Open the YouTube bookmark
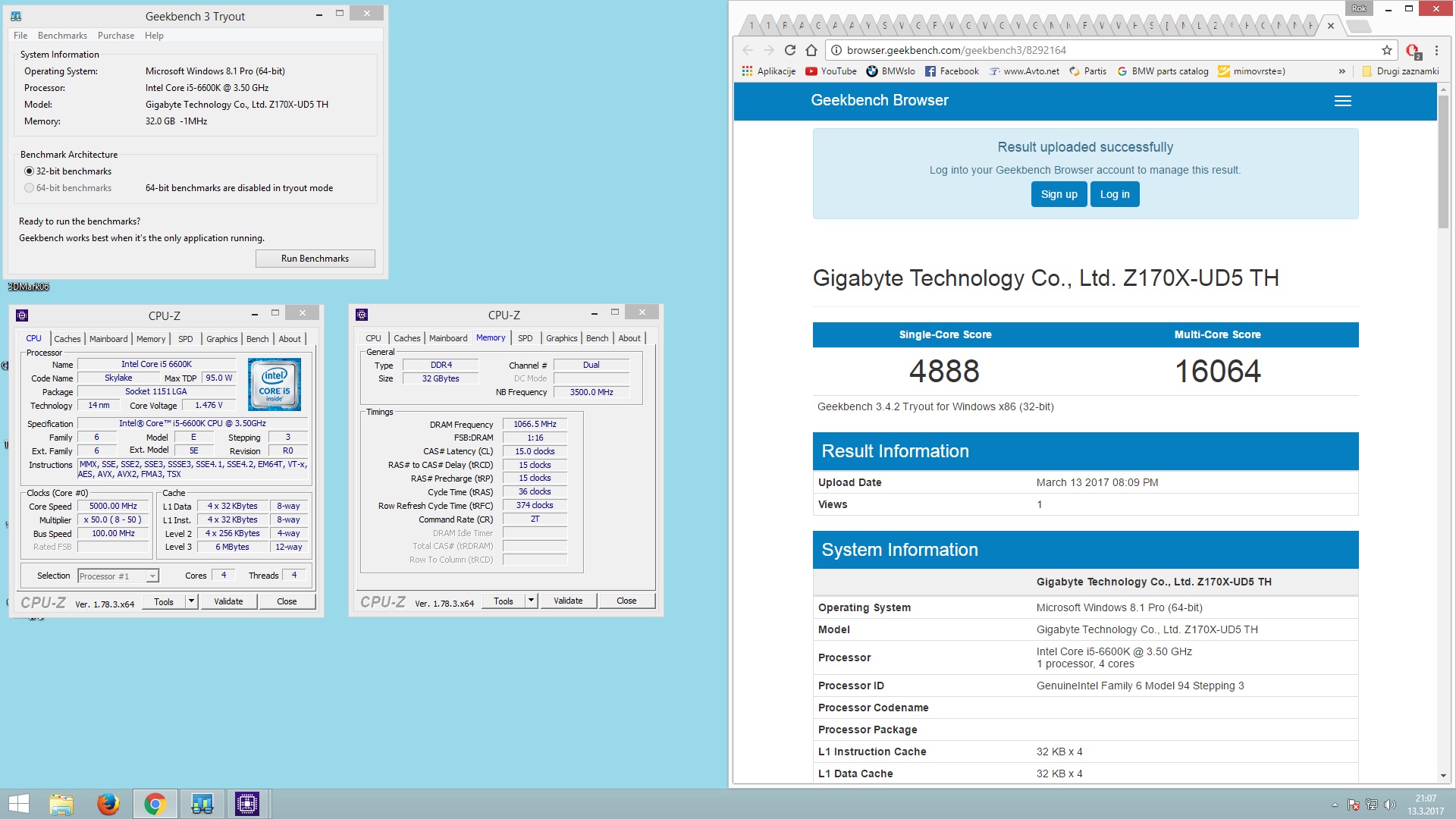 (830, 71)
